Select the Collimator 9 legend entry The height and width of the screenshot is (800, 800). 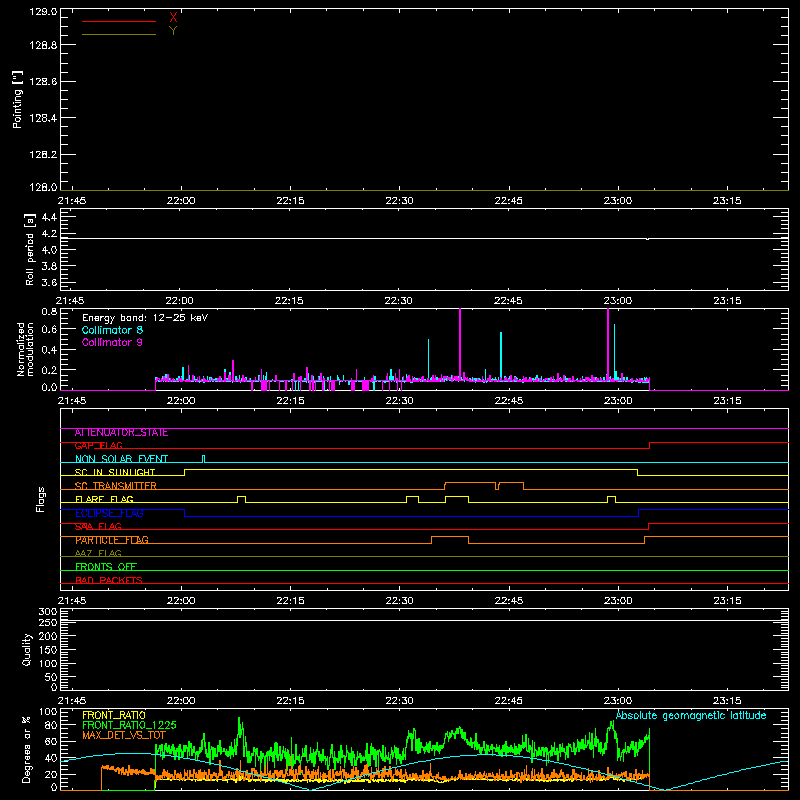coord(112,342)
